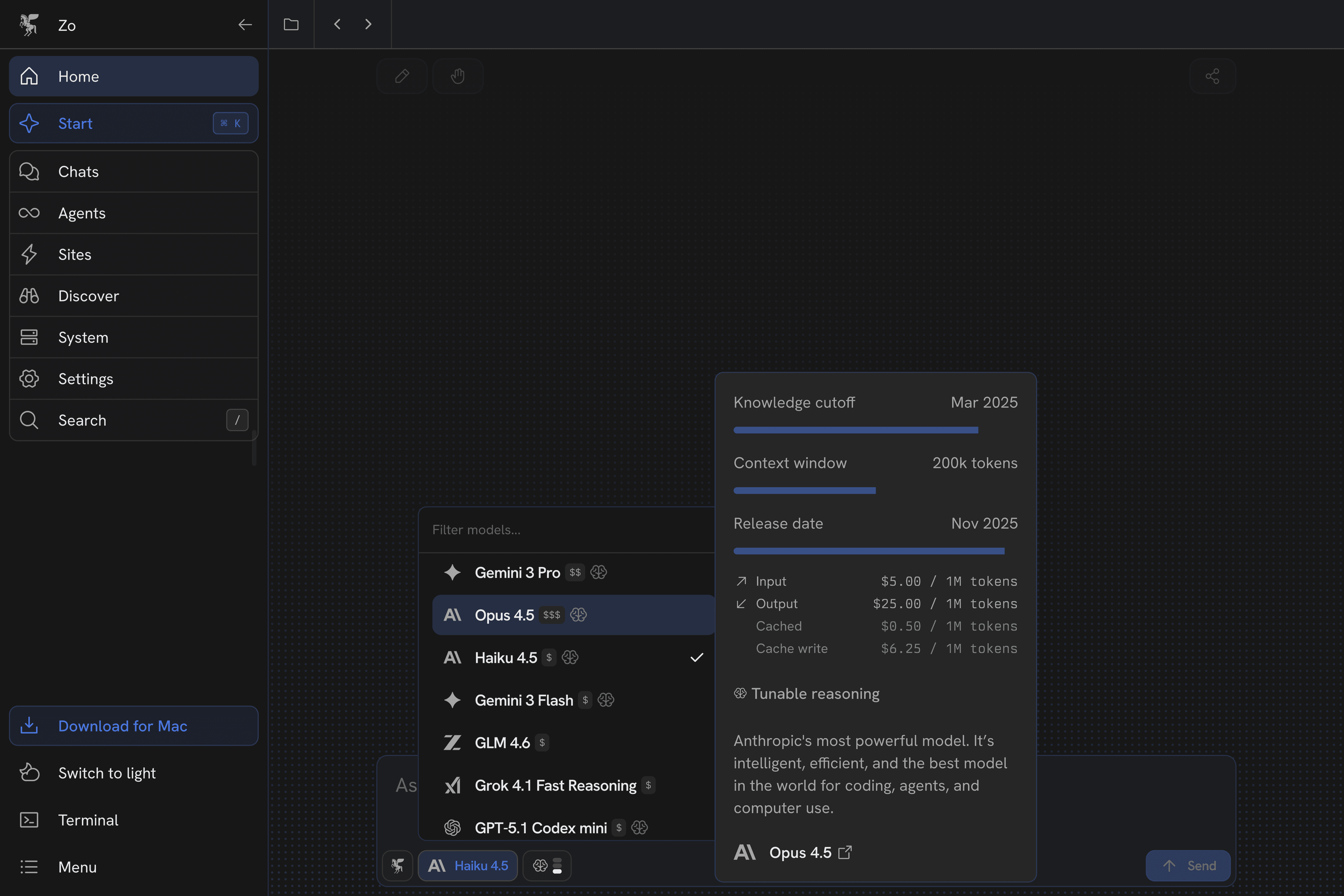Pick Grok 4.1 Fast Reasoning model
Image resolution: width=1344 pixels, height=896 pixels.
point(555,786)
